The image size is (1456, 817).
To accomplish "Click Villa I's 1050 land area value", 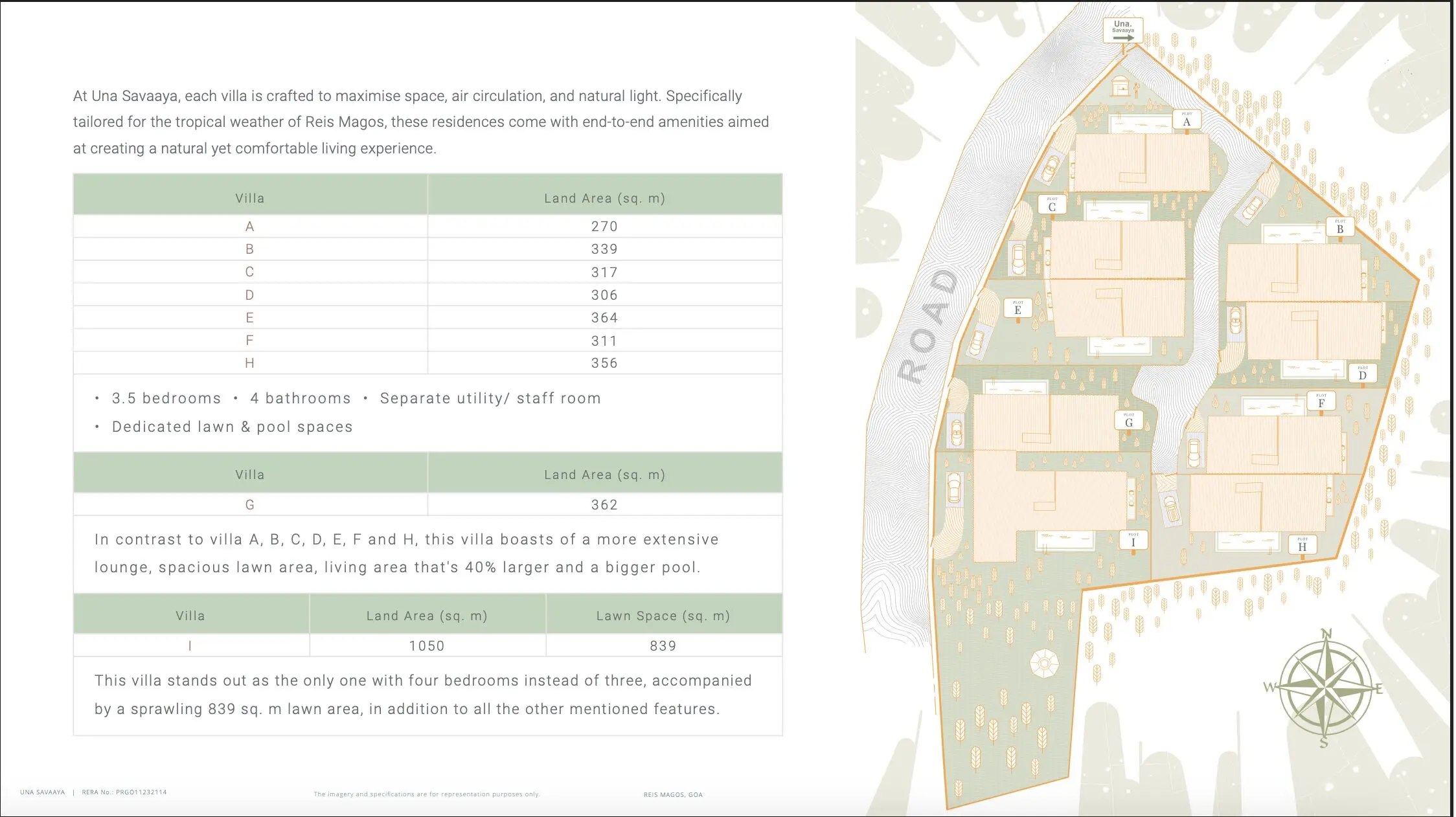I will (427, 645).
